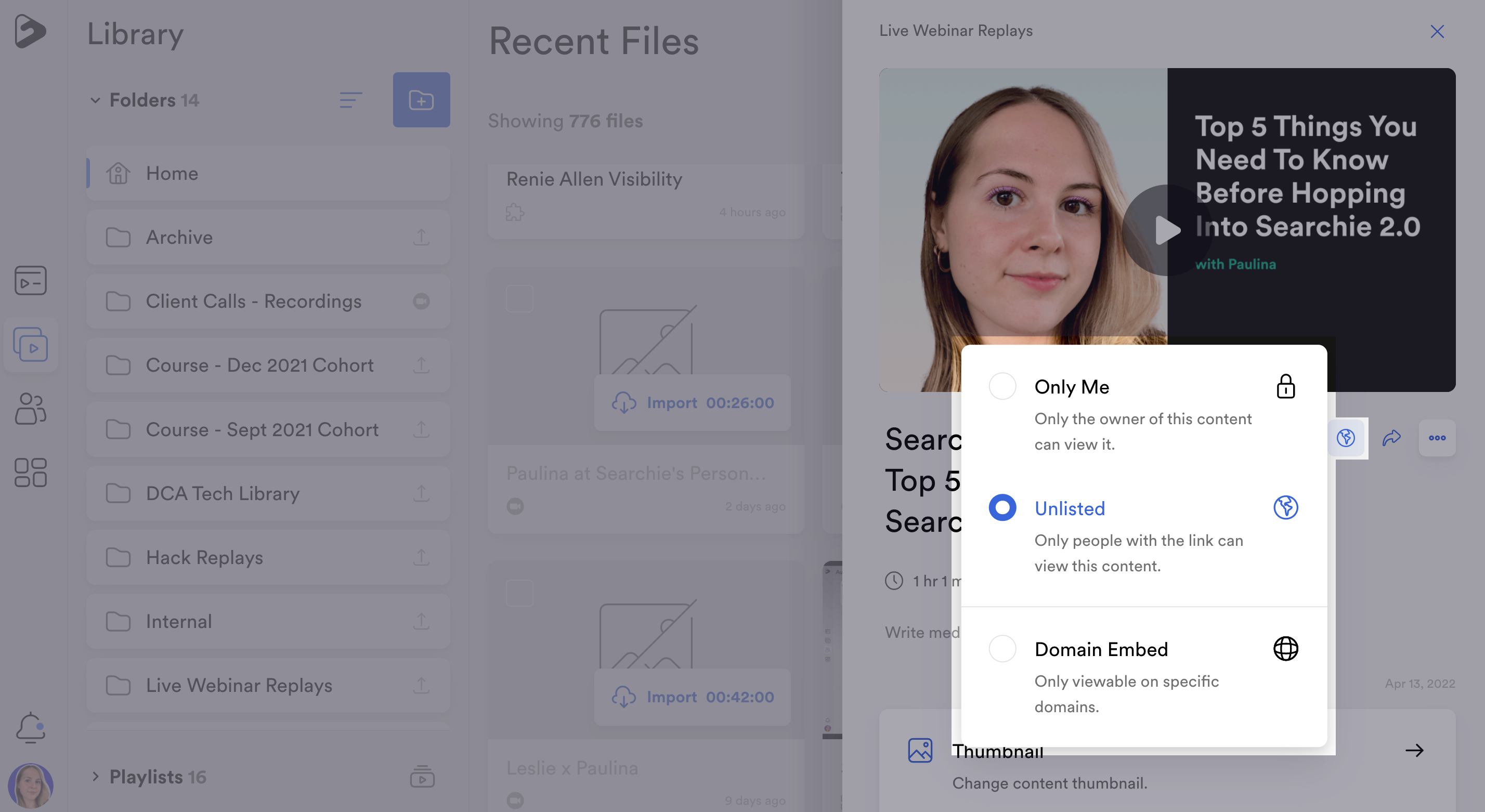This screenshot has height=812, width=1485.
Task: Open the apps grid sidebar icon
Action: 31,473
